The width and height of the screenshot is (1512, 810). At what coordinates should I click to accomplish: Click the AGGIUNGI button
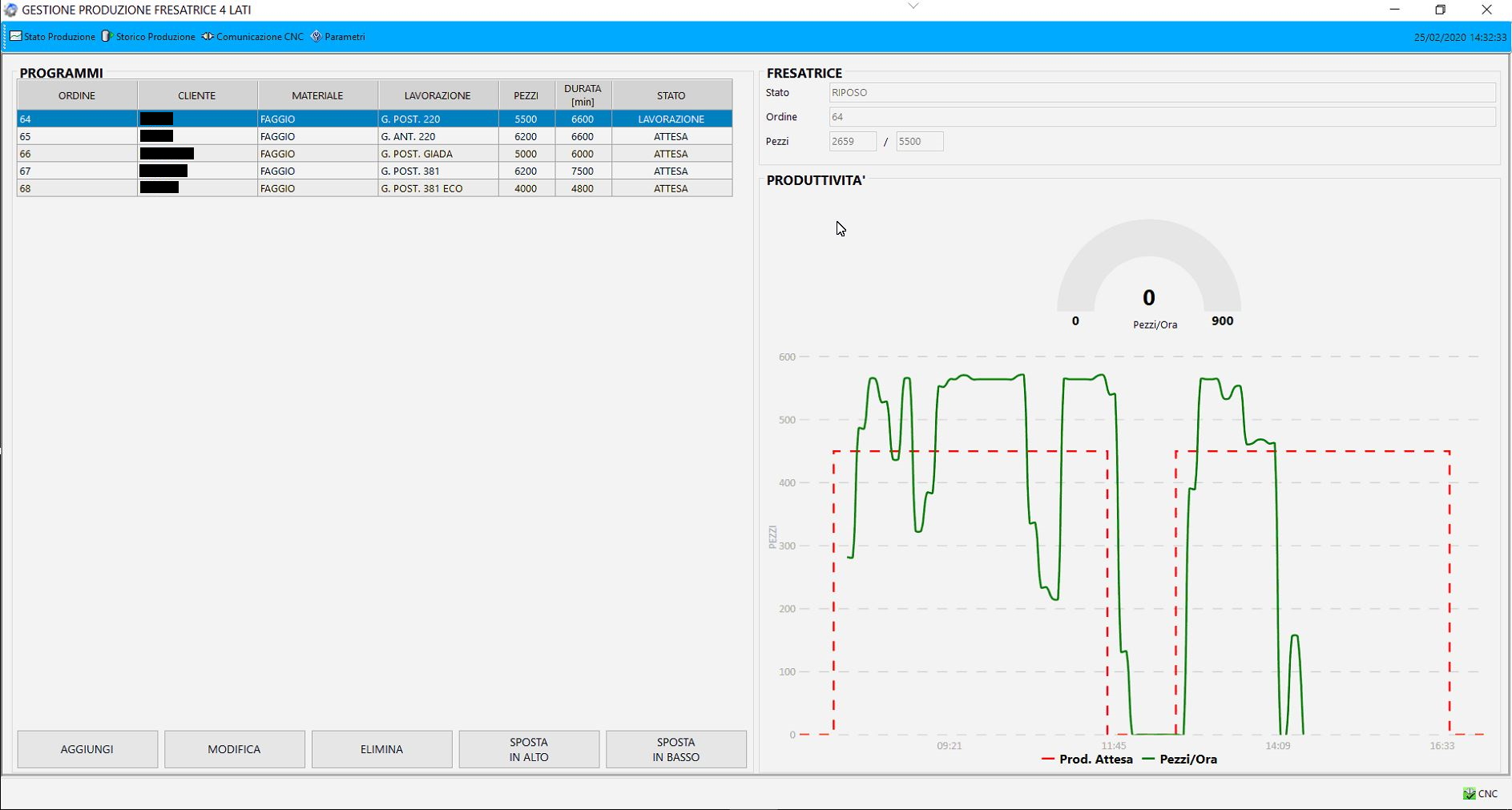click(87, 749)
